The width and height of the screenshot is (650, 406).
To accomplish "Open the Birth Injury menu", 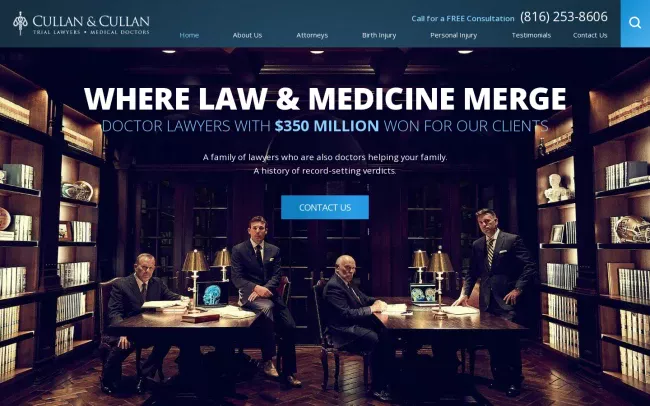I will click(379, 35).
